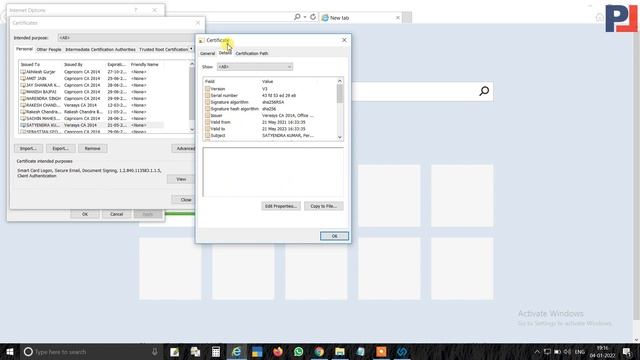The image size is (640, 360).
Task: Open the Details tab in Certificate dialog
Action: click(225, 53)
